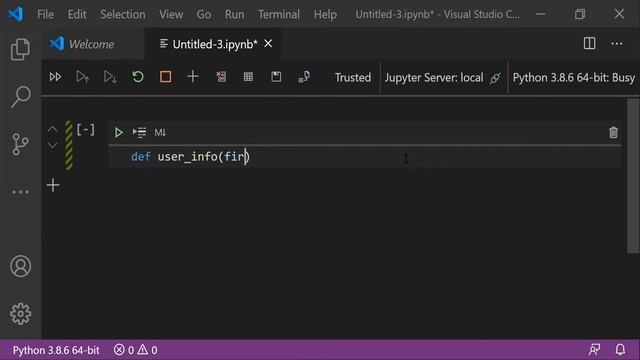Click the Trusted notebook label

coord(353,78)
